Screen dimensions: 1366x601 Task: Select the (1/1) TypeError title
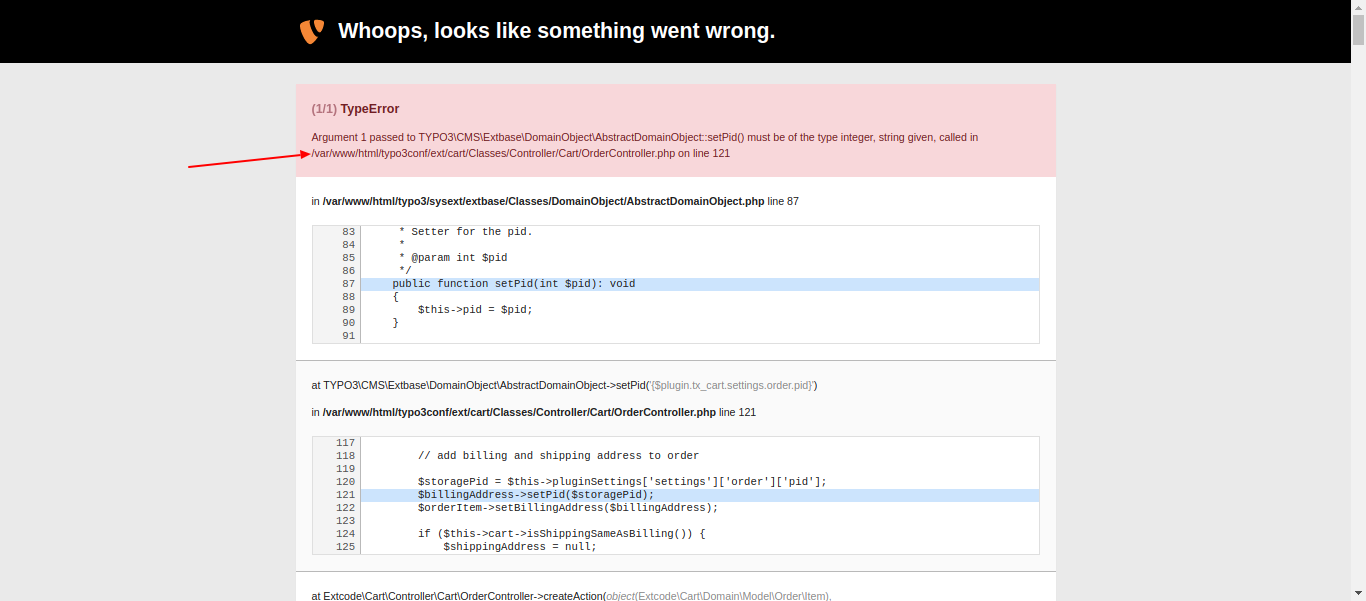355,109
